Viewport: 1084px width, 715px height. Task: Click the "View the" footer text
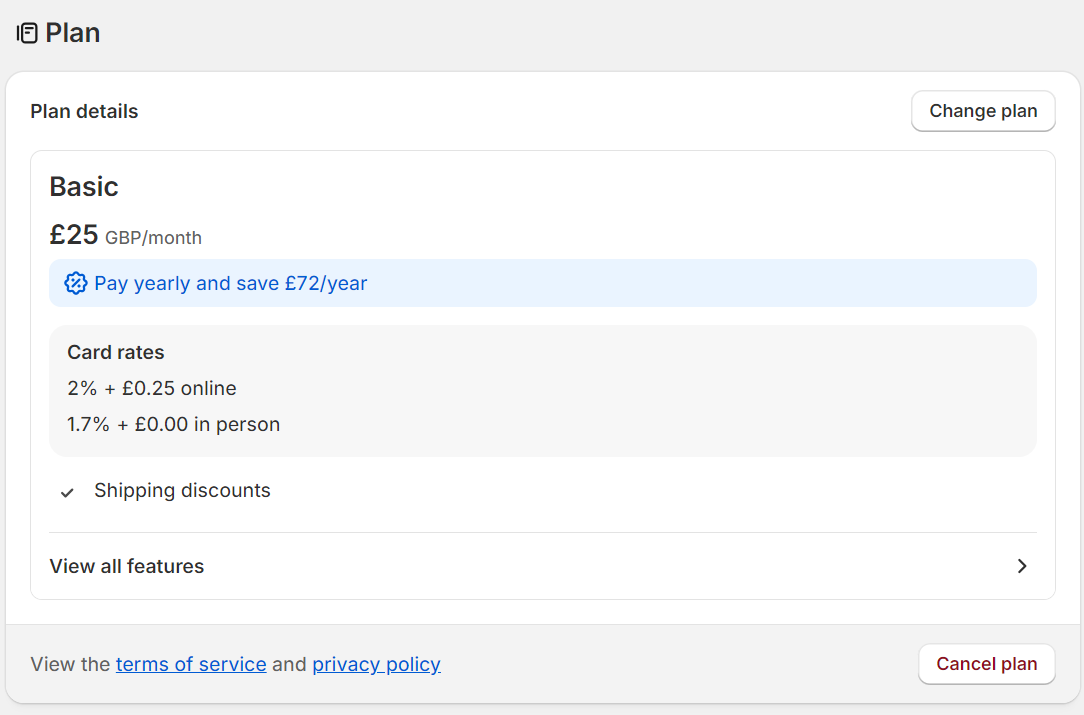pyautogui.click(x=70, y=664)
